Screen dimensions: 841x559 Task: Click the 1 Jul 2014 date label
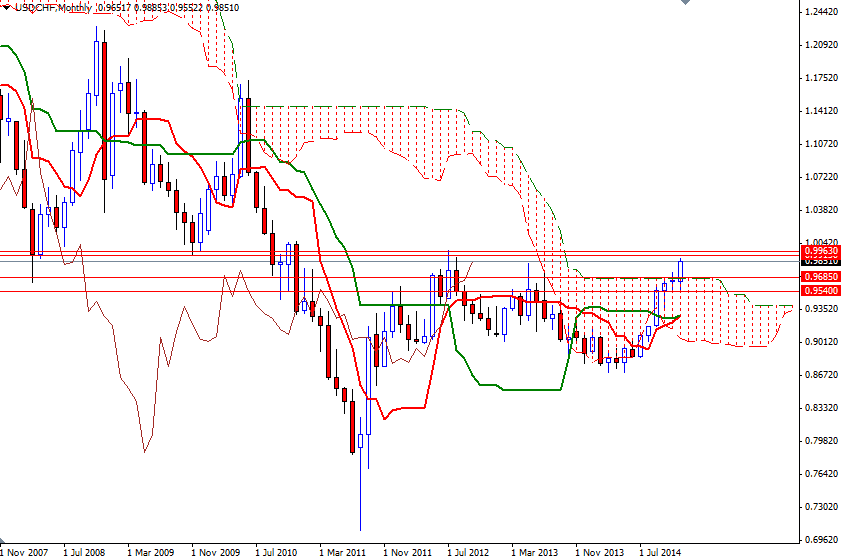pyautogui.click(x=660, y=552)
